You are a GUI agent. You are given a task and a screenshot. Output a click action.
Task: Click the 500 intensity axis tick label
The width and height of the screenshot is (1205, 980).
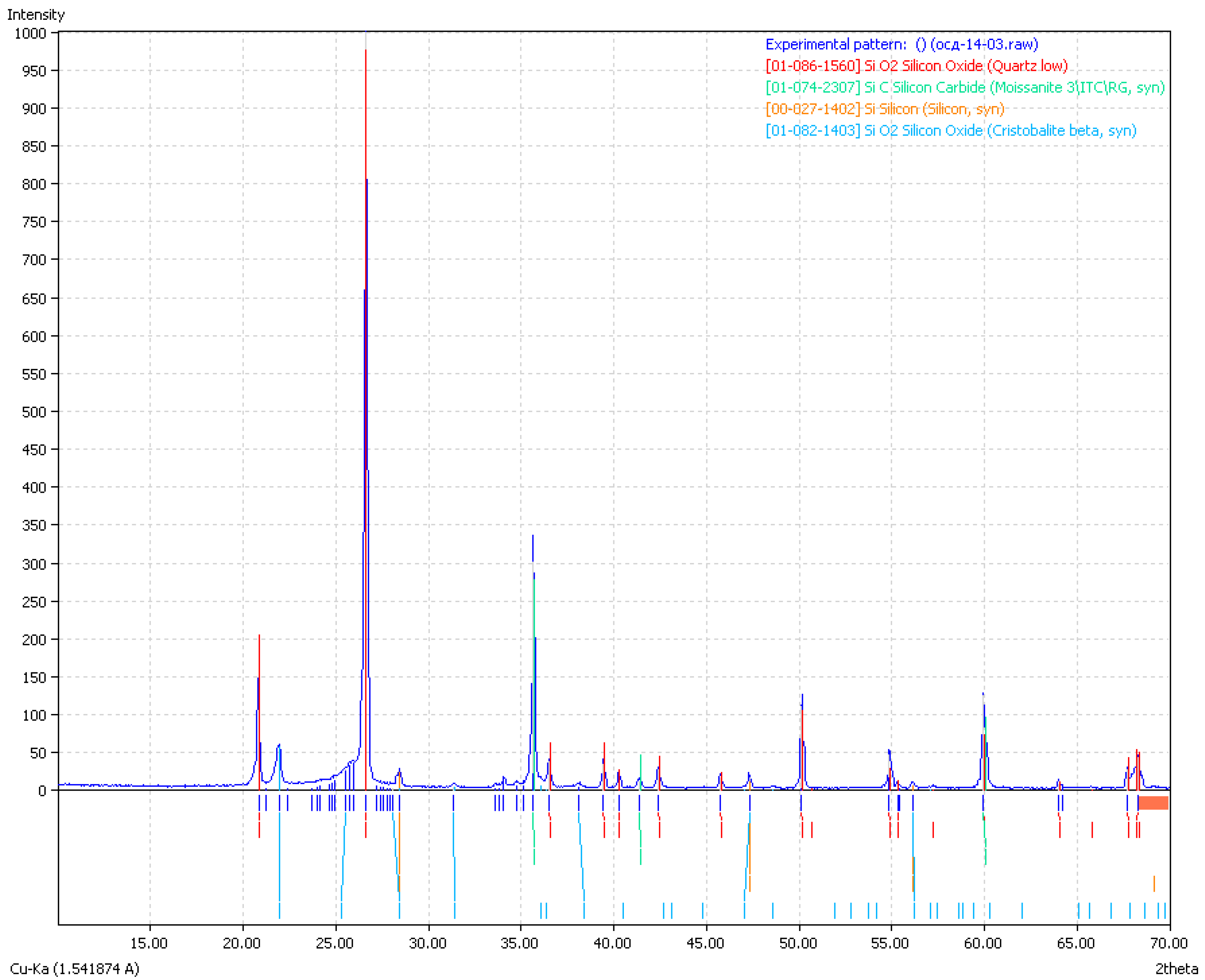[34, 412]
